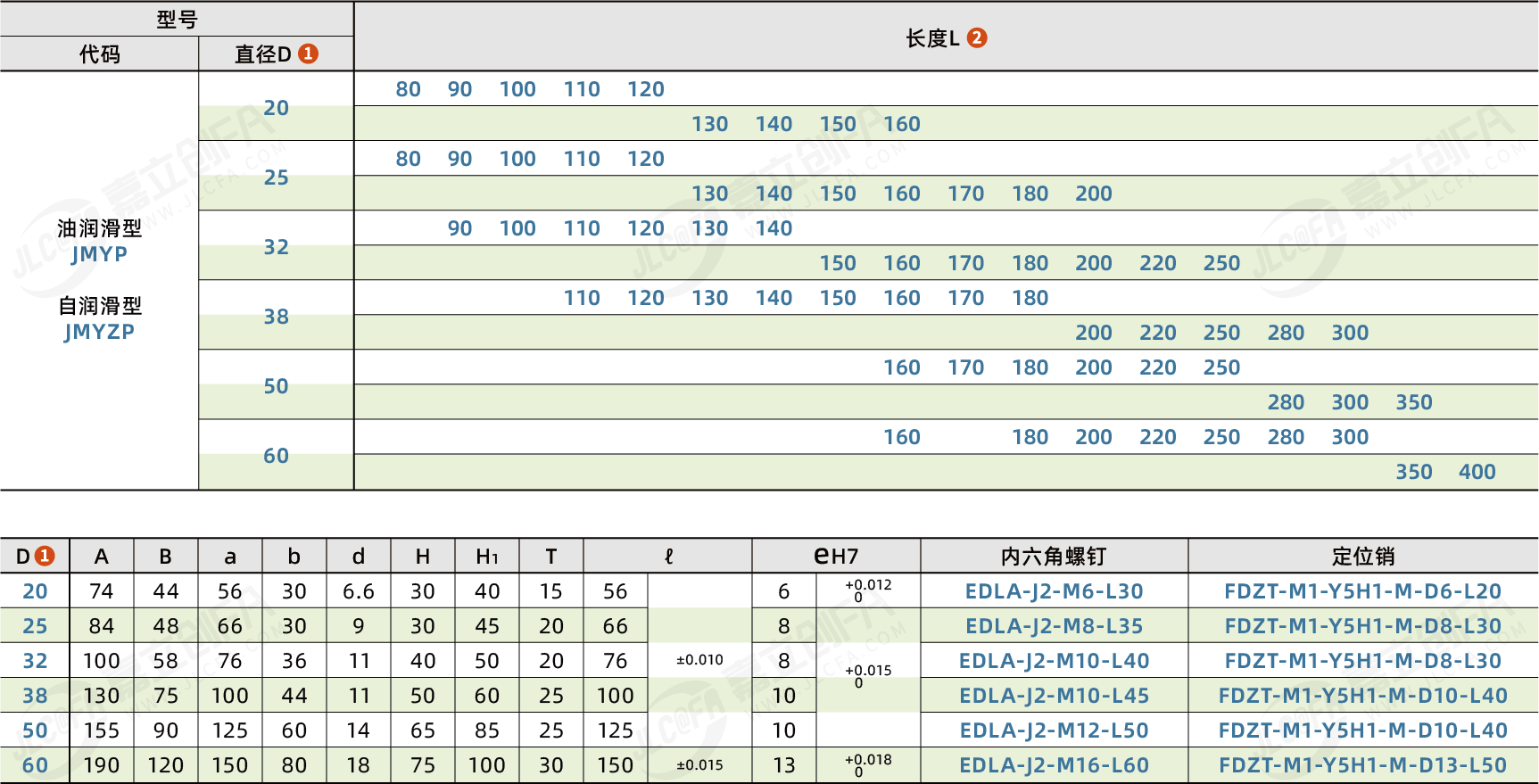Select diameter 60 in the top model table

(x=276, y=456)
